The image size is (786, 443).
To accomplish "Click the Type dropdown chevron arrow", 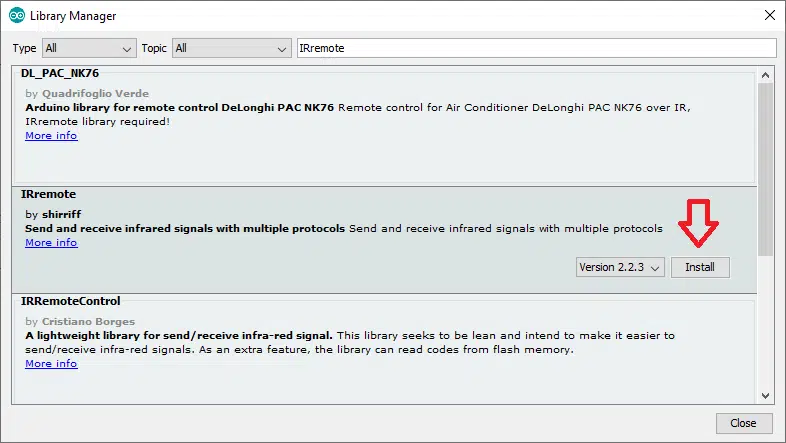I will coord(126,49).
